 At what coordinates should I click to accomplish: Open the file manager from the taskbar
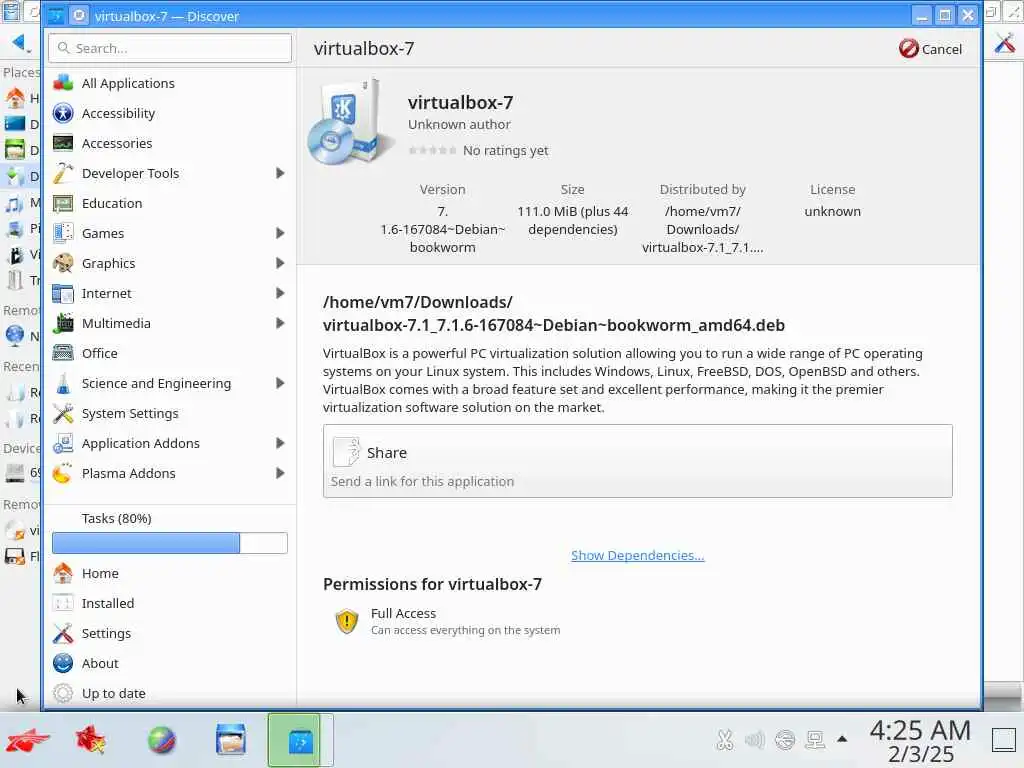(231, 740)
